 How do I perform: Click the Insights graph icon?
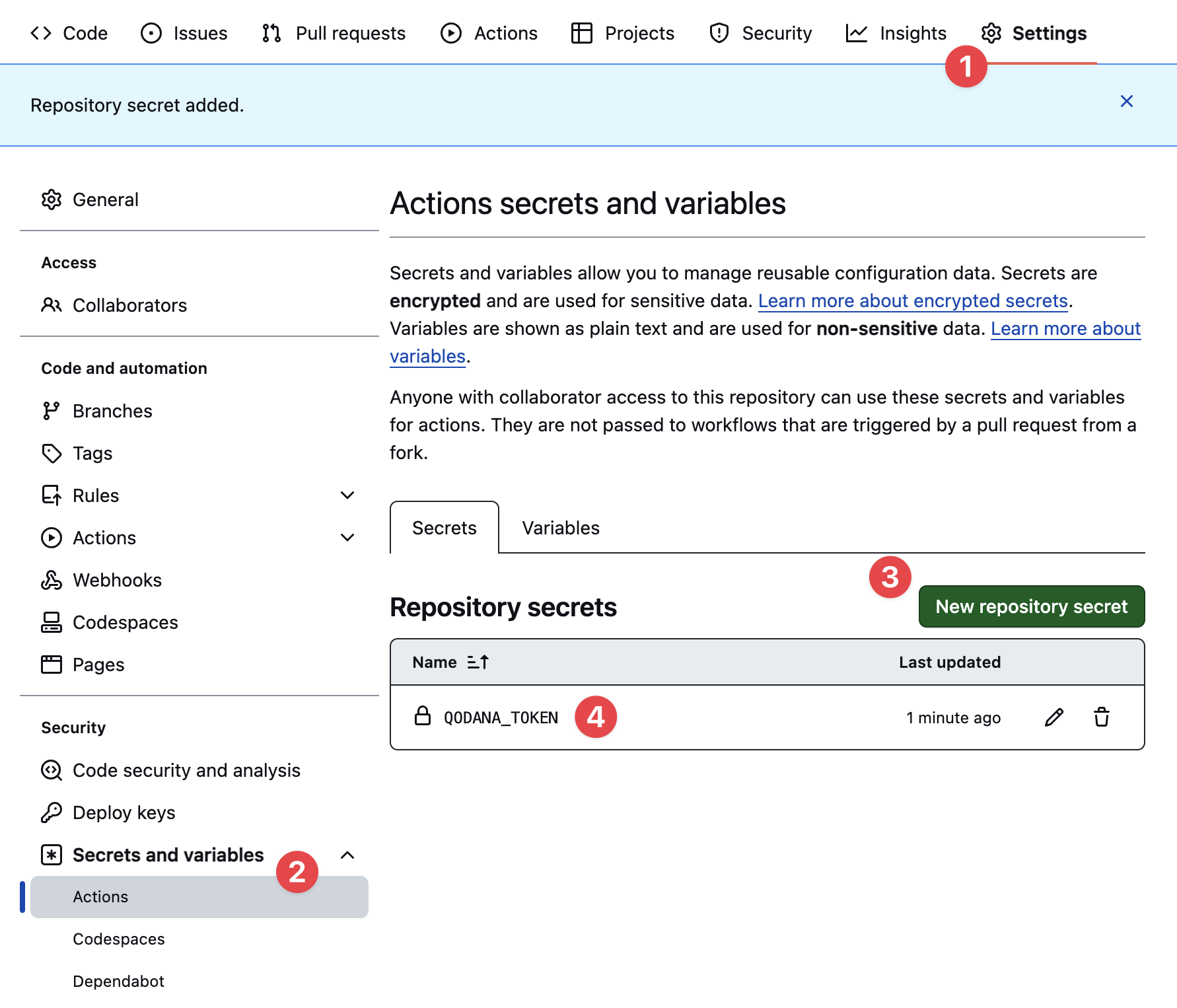(x=857, y=33)
